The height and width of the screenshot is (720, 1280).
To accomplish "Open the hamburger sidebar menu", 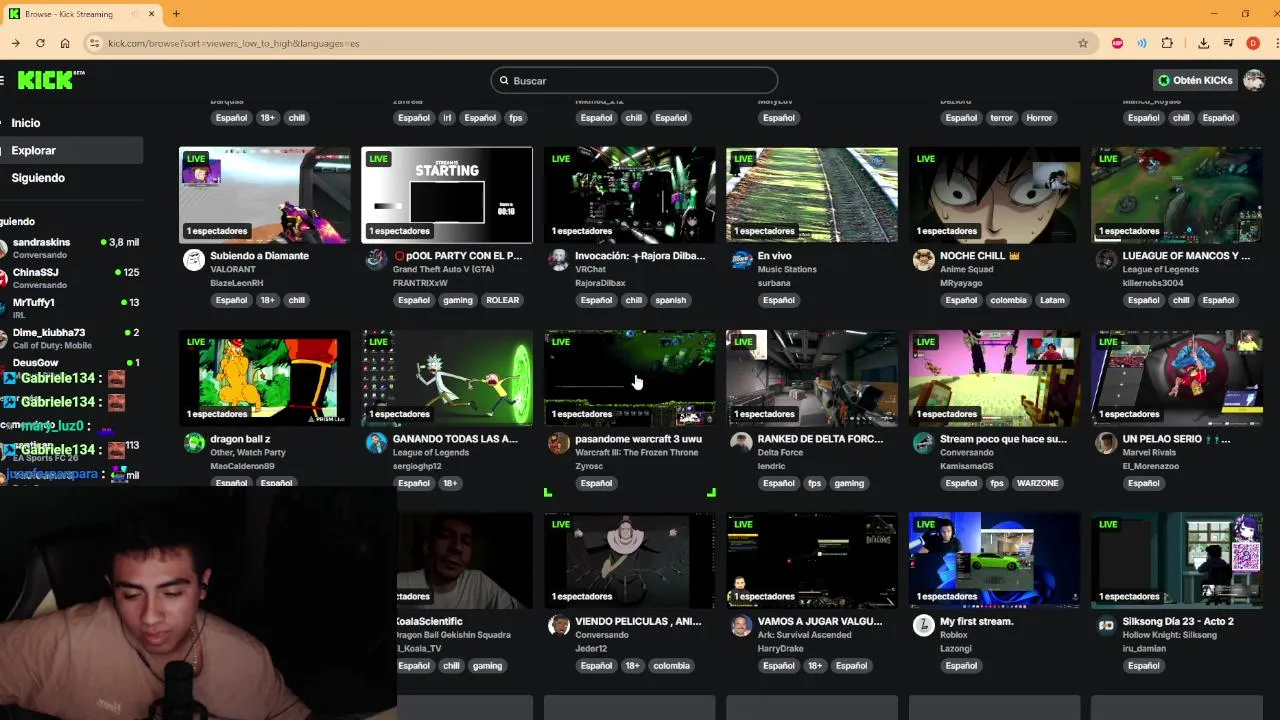I will 3,80.
